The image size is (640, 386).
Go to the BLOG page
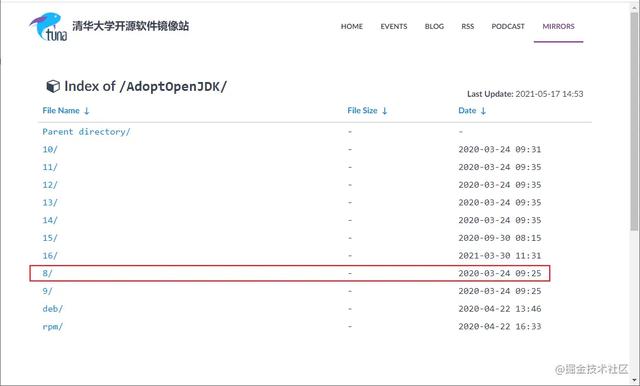tap(434, 27)
